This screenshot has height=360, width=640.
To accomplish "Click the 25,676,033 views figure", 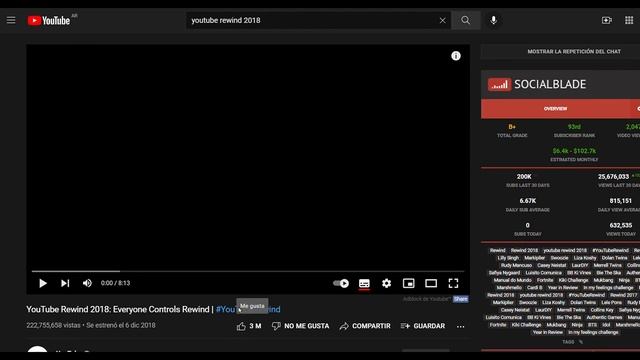I will click(x=613, y=177).
